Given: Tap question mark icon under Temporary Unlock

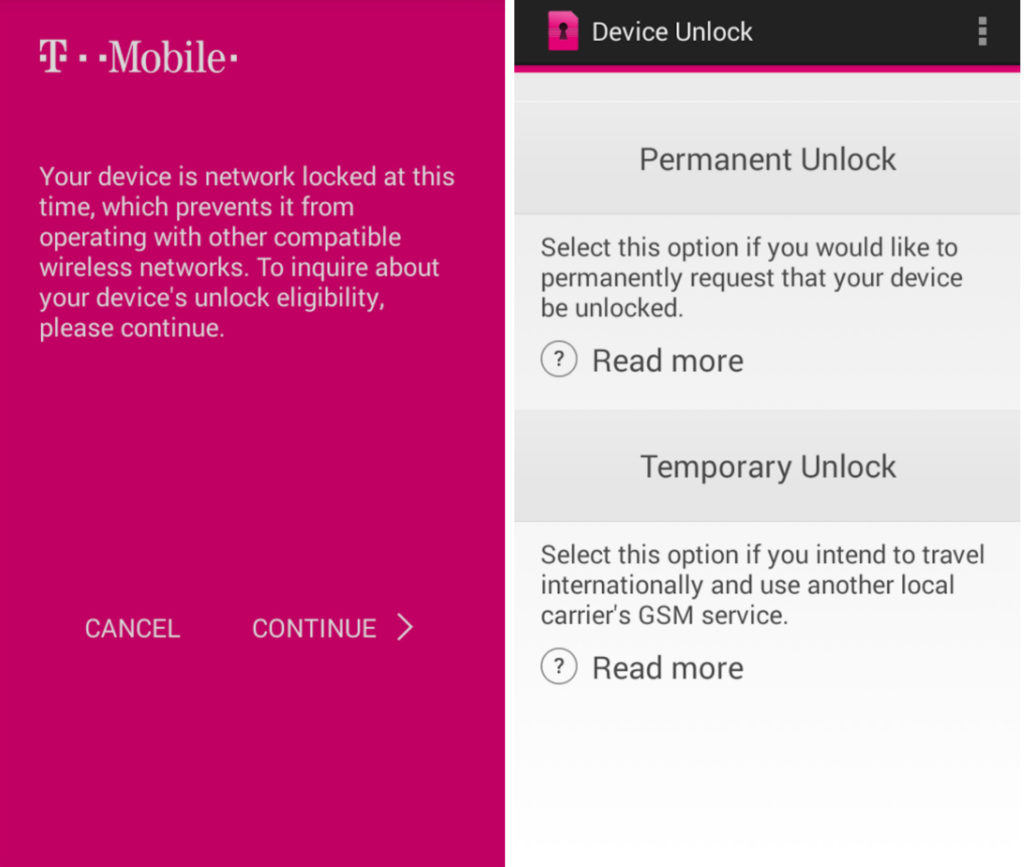Looking at the screenshot, I should pyautogui.click(x=559, y=667).
